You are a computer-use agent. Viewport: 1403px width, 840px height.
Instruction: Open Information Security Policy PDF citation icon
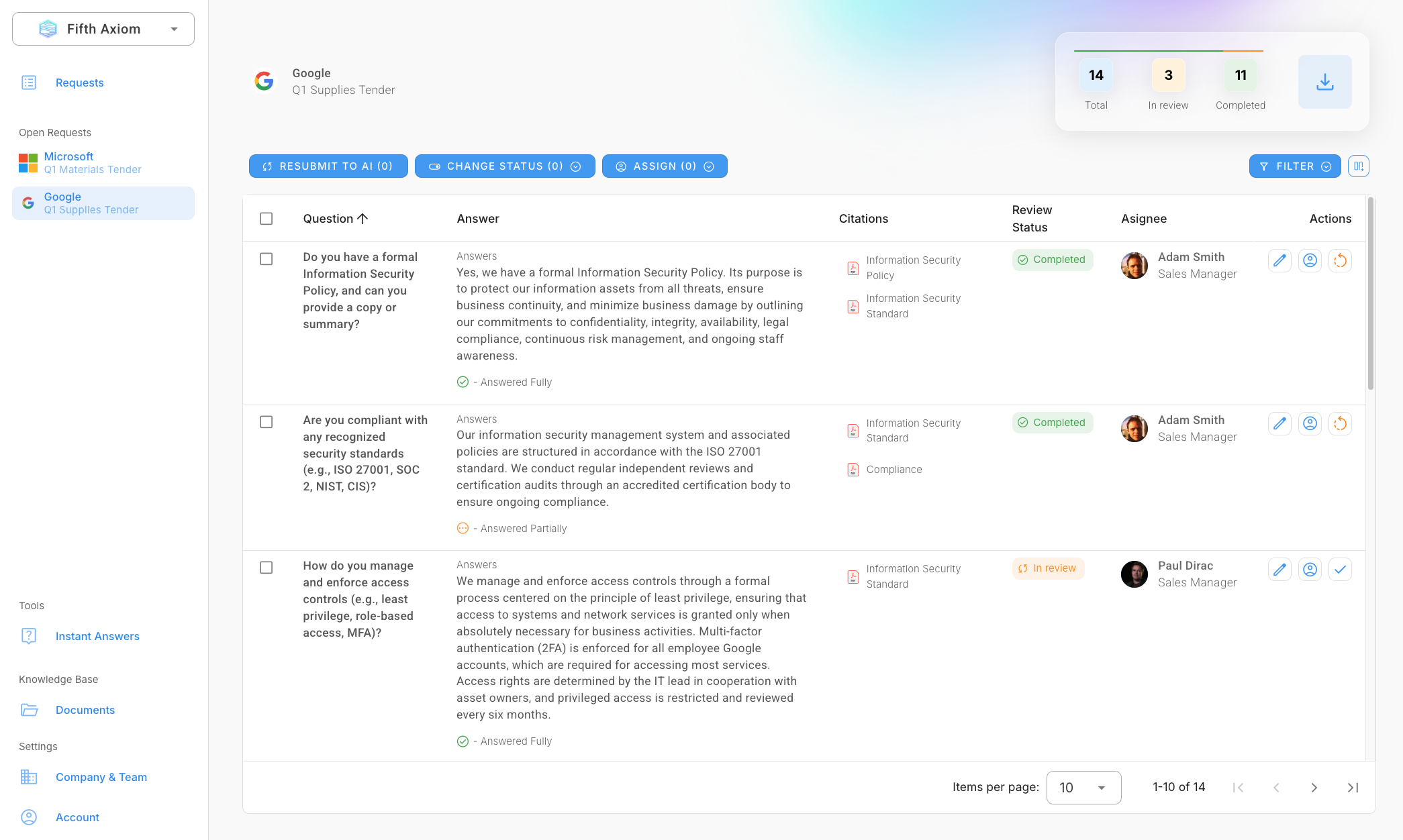click(853, 268)
